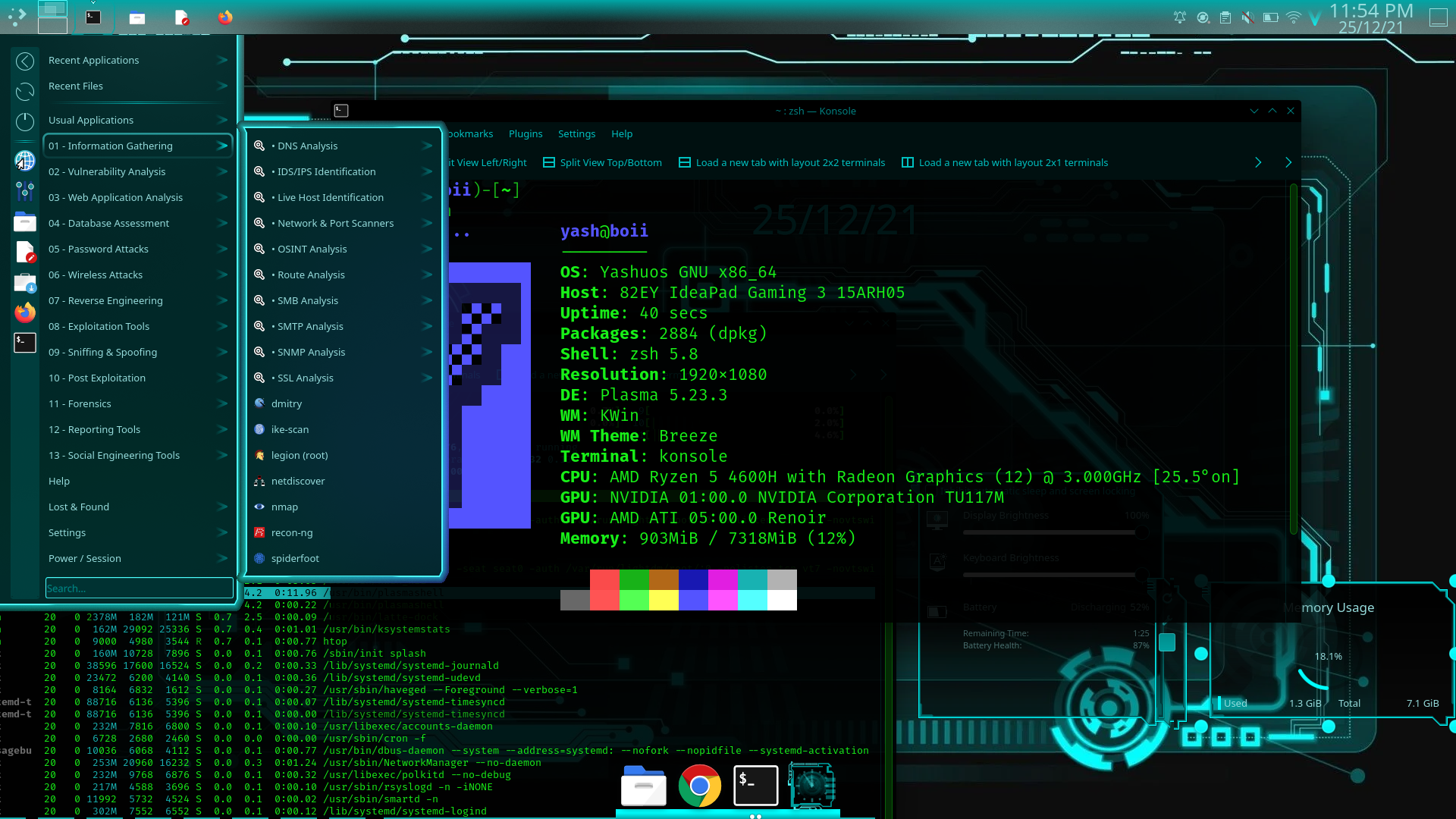
Task: Open the application launcher in top panel
Action: [17, 17]
